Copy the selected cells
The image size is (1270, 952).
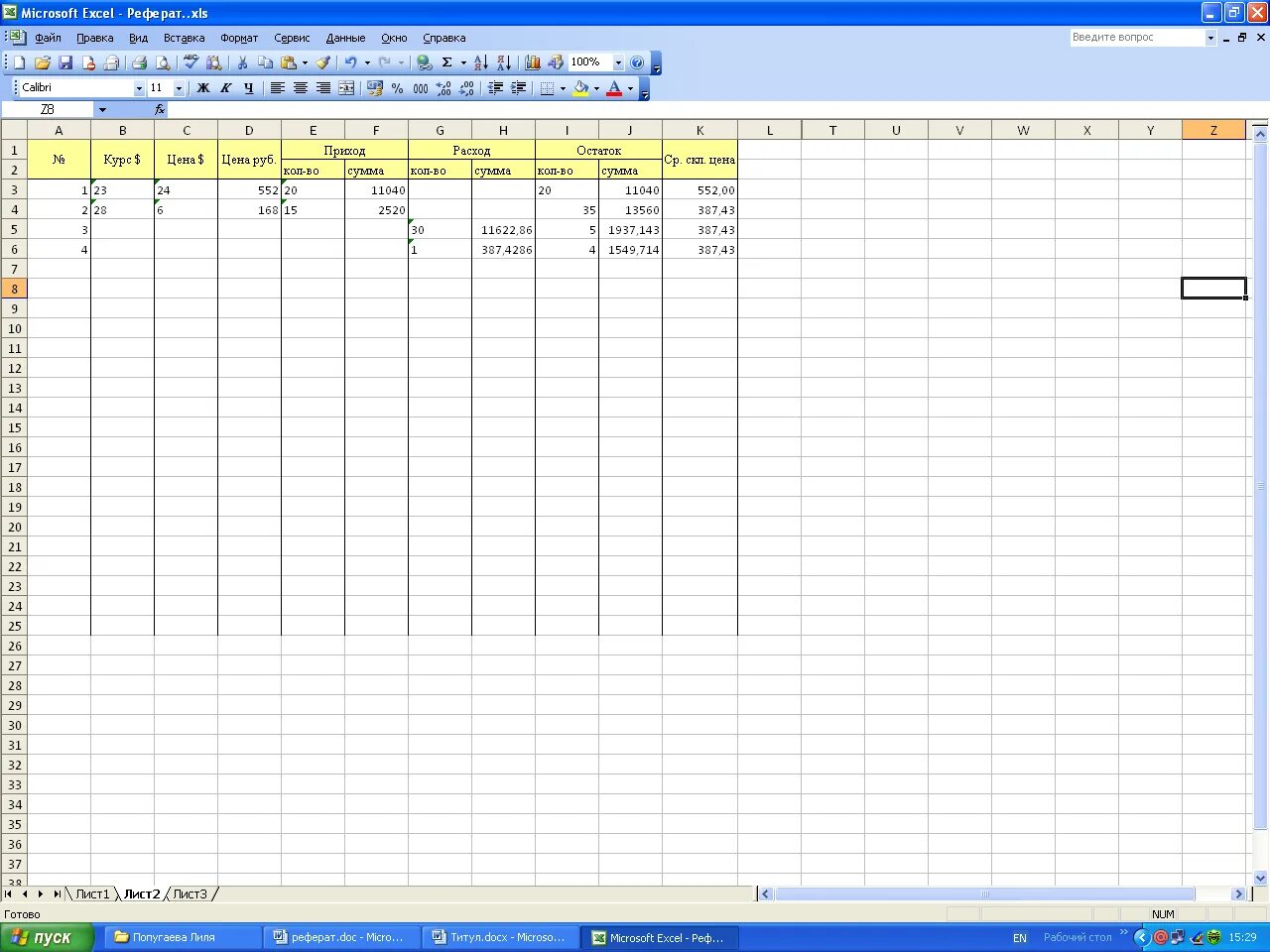click(265, 62)
